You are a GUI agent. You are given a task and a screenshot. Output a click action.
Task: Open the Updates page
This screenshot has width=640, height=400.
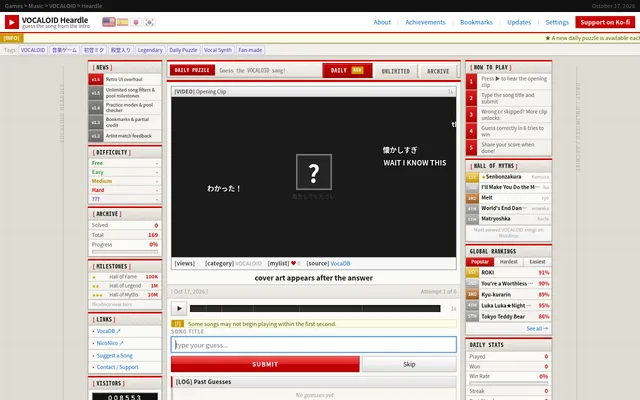pyautogui.click(x=519, y=22)
